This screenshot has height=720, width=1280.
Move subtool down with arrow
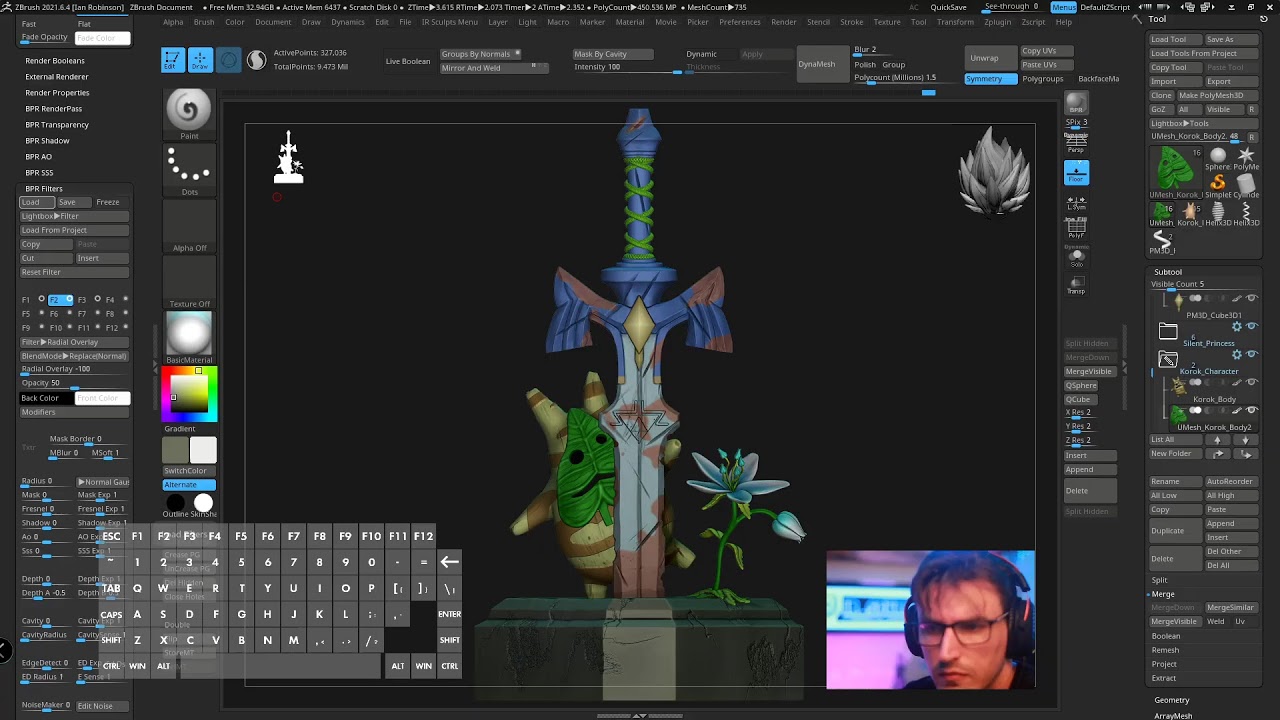click(1245, 440)
